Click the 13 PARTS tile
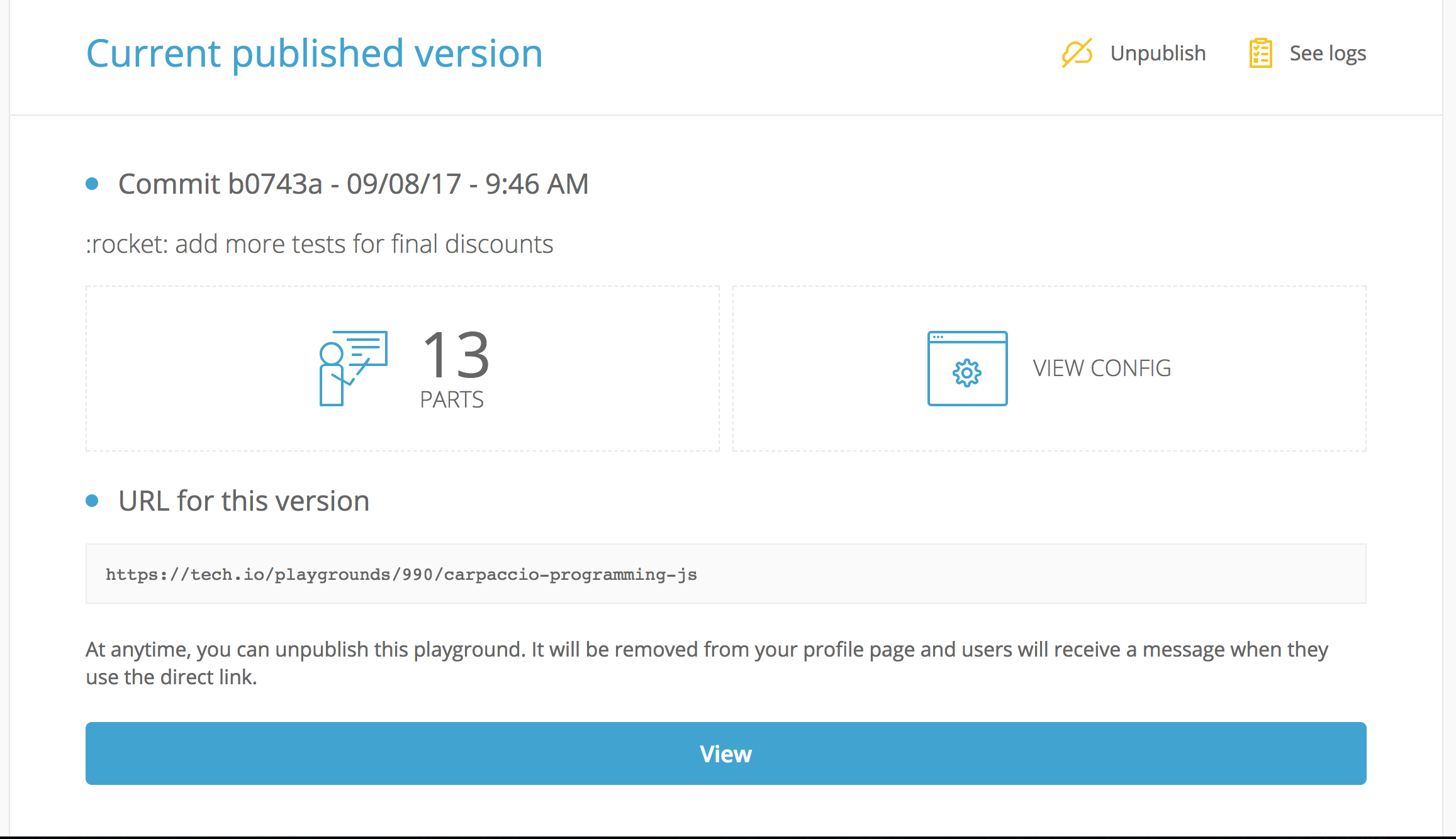Viewport: 1456px width, 839px height. pos(403,369)
